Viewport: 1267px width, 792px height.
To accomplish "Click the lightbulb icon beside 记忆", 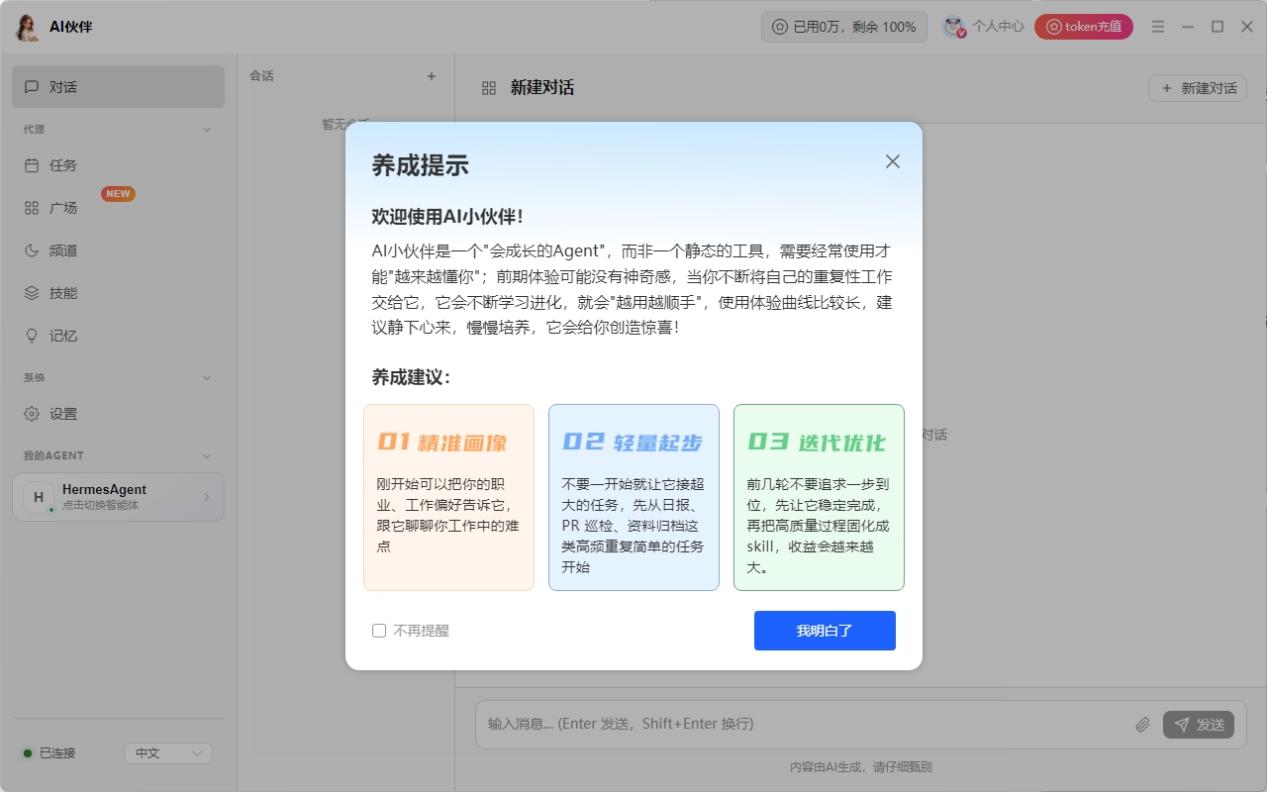I will tap(32, 336).
